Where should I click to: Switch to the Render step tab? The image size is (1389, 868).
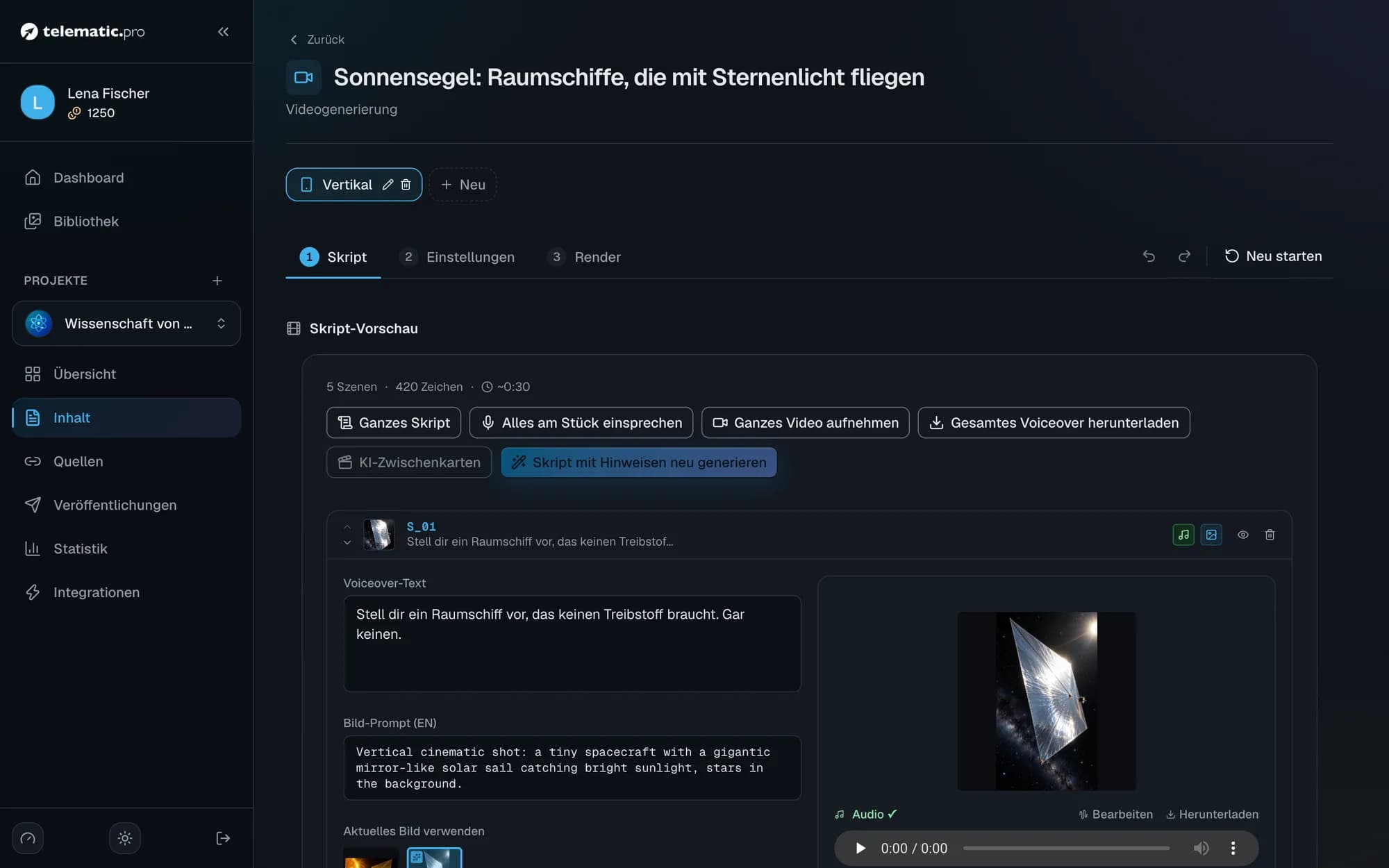point(584,257)
